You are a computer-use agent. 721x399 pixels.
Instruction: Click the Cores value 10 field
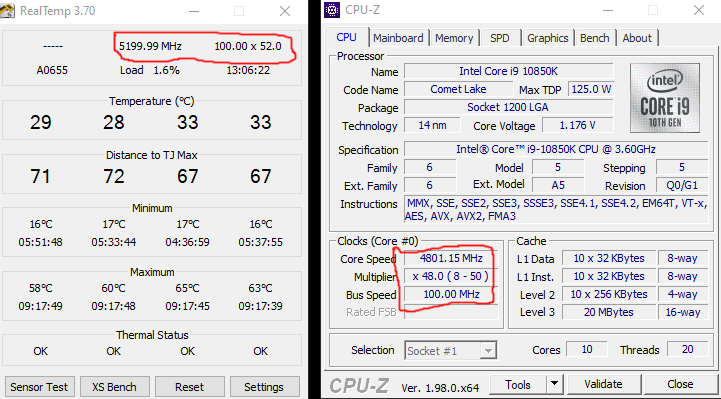click(x=587, y=349)
